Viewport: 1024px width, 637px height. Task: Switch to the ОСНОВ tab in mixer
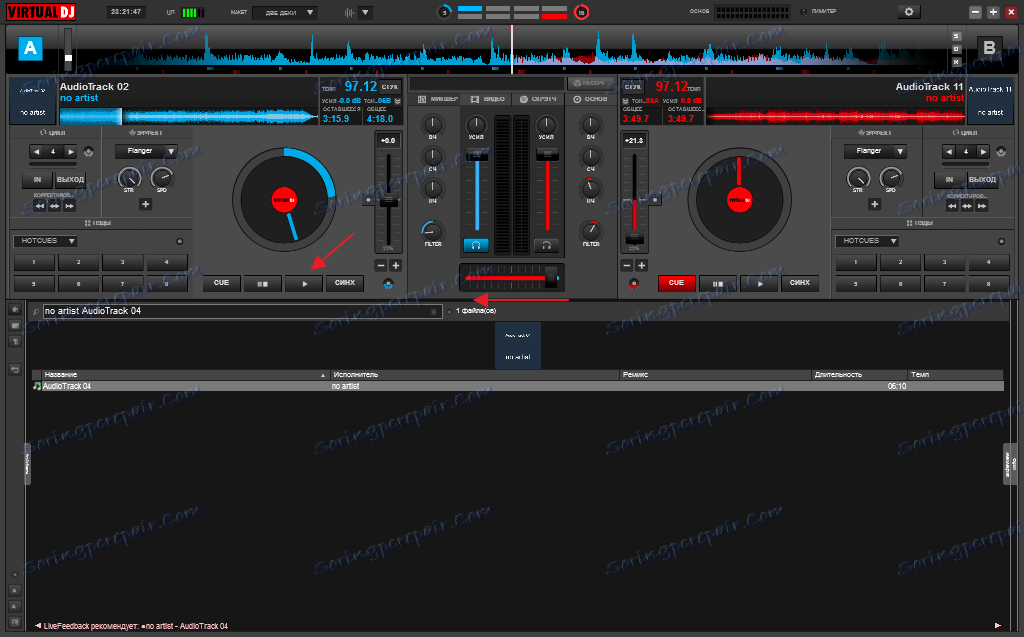click(x=590, y=99)
